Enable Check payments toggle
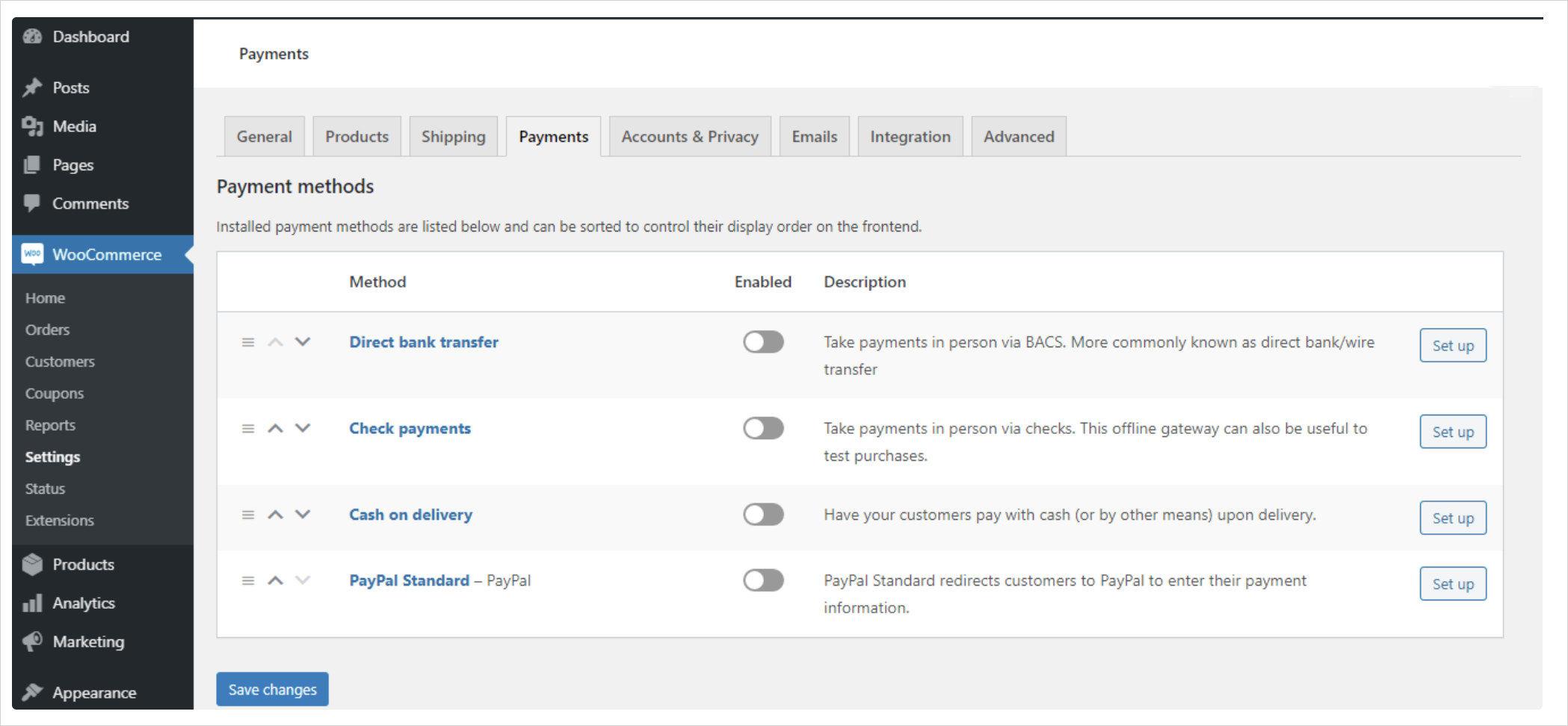 coord(763,428)
